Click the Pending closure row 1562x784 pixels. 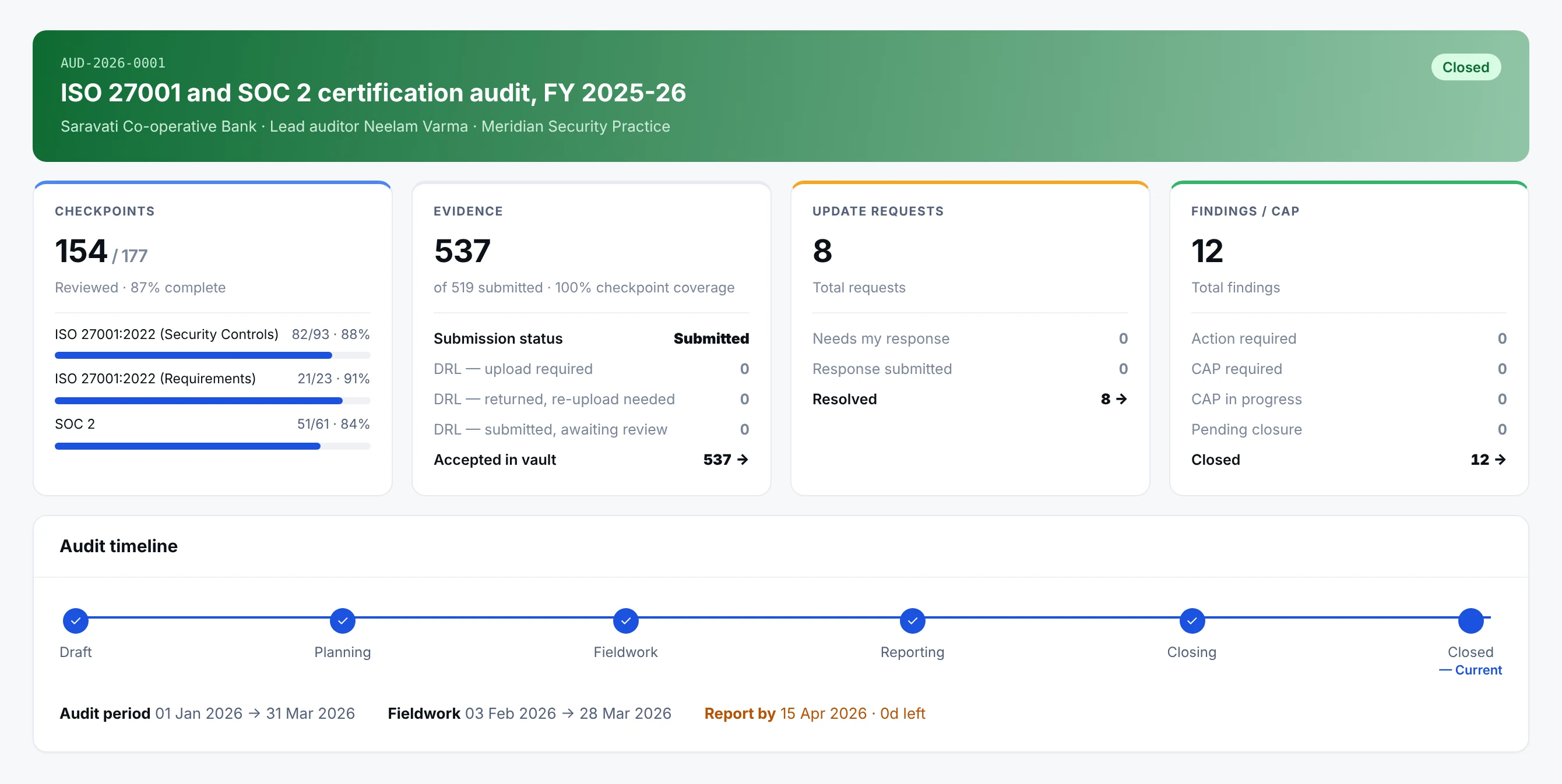point(1349,429)
